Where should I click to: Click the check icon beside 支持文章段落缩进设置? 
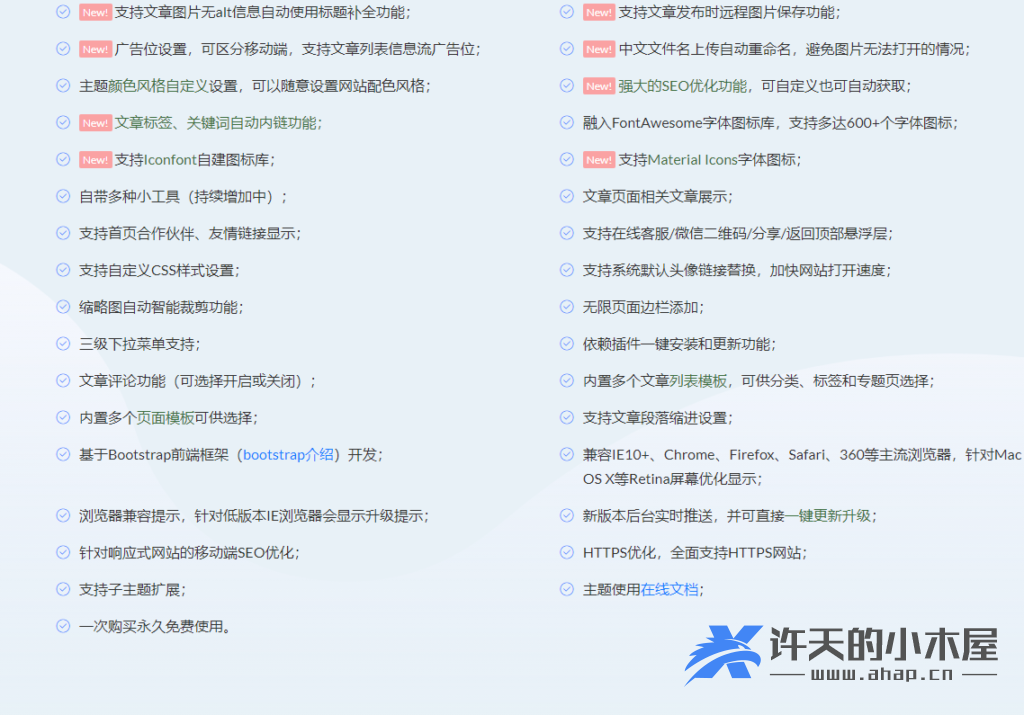[x=567, y=418]
